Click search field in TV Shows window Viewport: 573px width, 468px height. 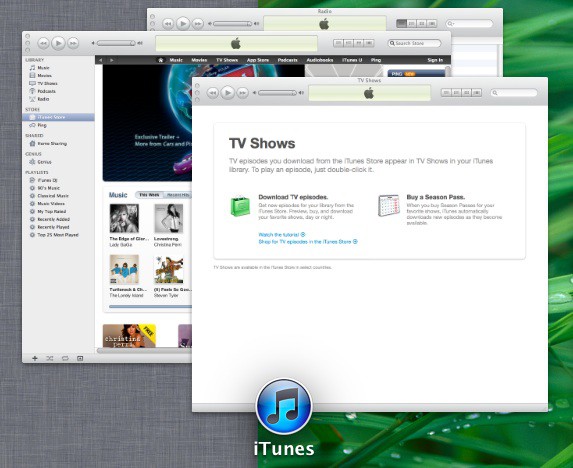[514, 93]
